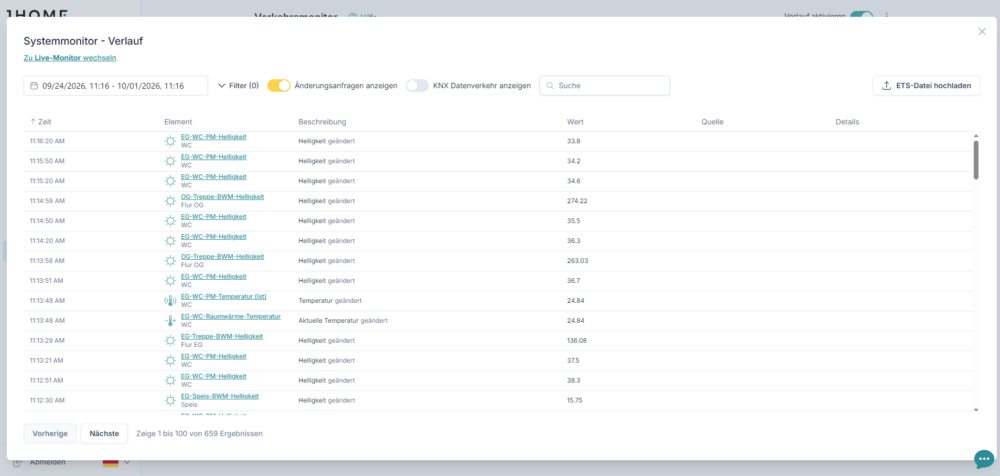The image size is (1000, 476).
Task: Click the sun icon in the 11:15:20 AM row
Action: pos(170,181)
